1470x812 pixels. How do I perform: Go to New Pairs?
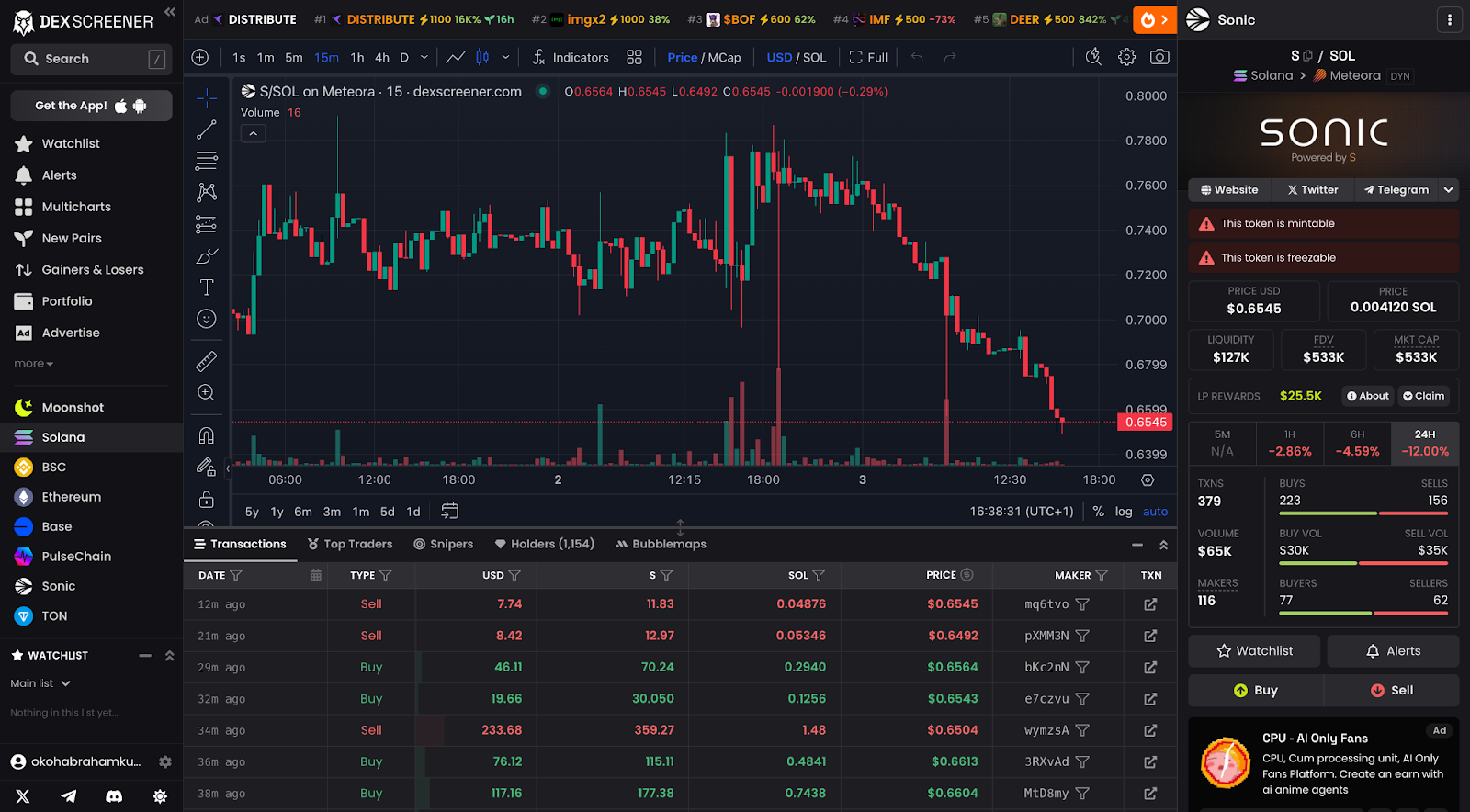(72, 238)
